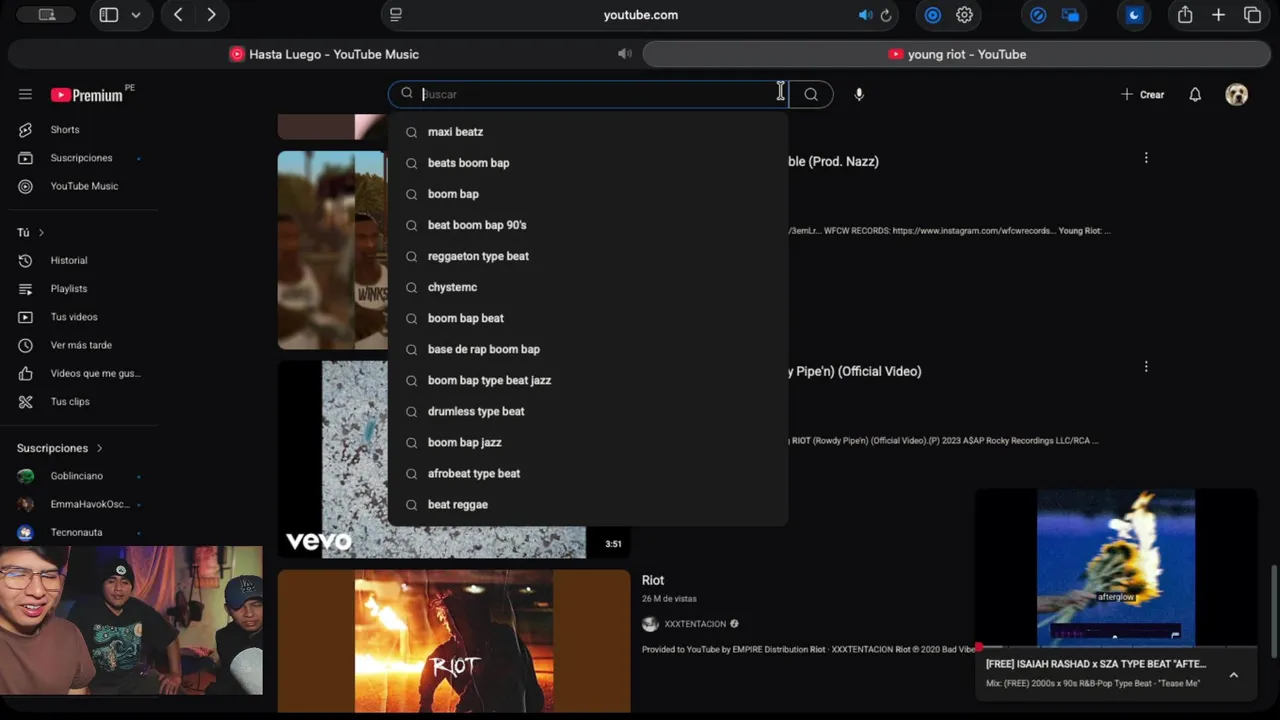Open the notifications bell

click(x=1195, y=94)
